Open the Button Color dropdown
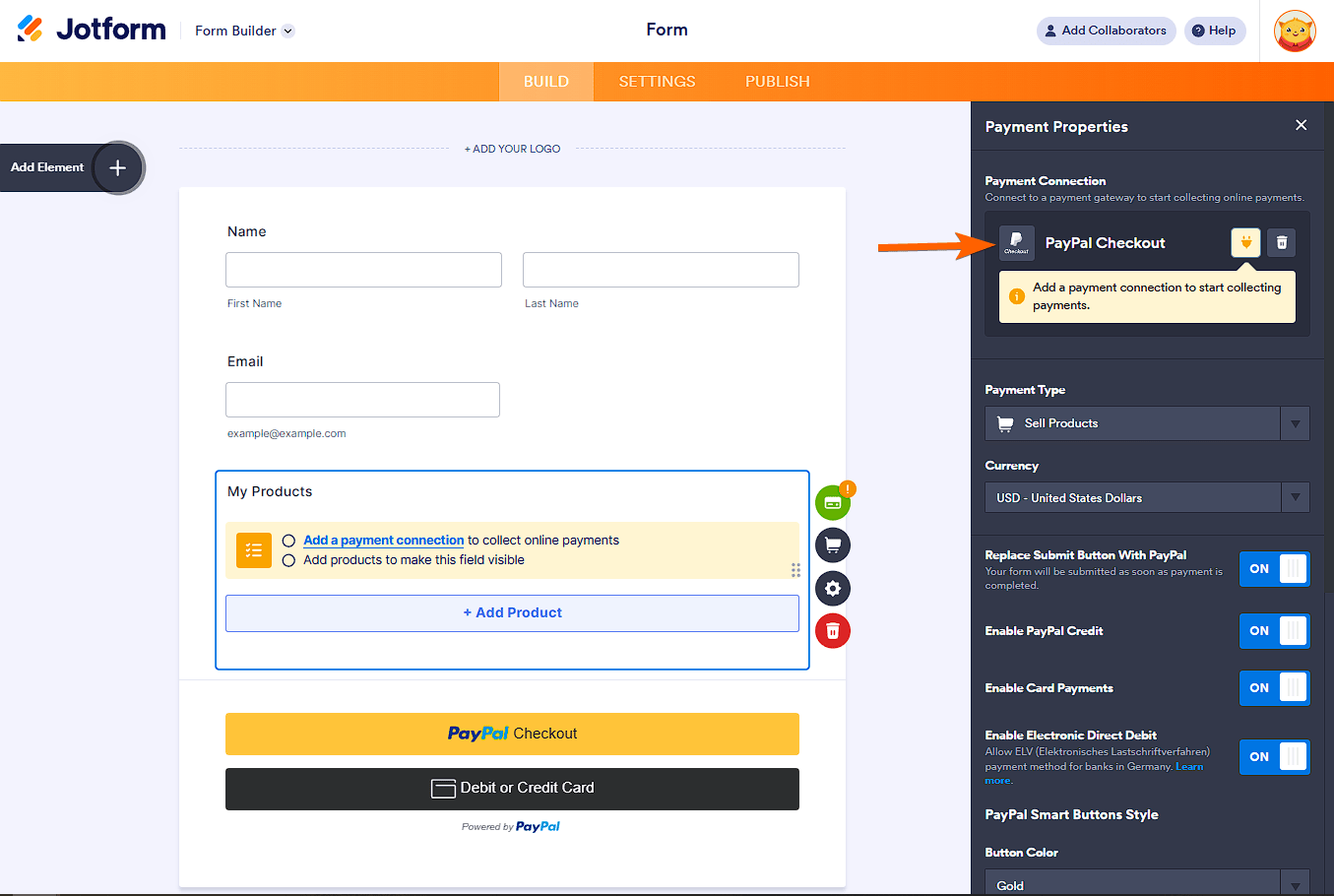Viewport: 1334px width, 896px height. click(x=1148, y=883)
